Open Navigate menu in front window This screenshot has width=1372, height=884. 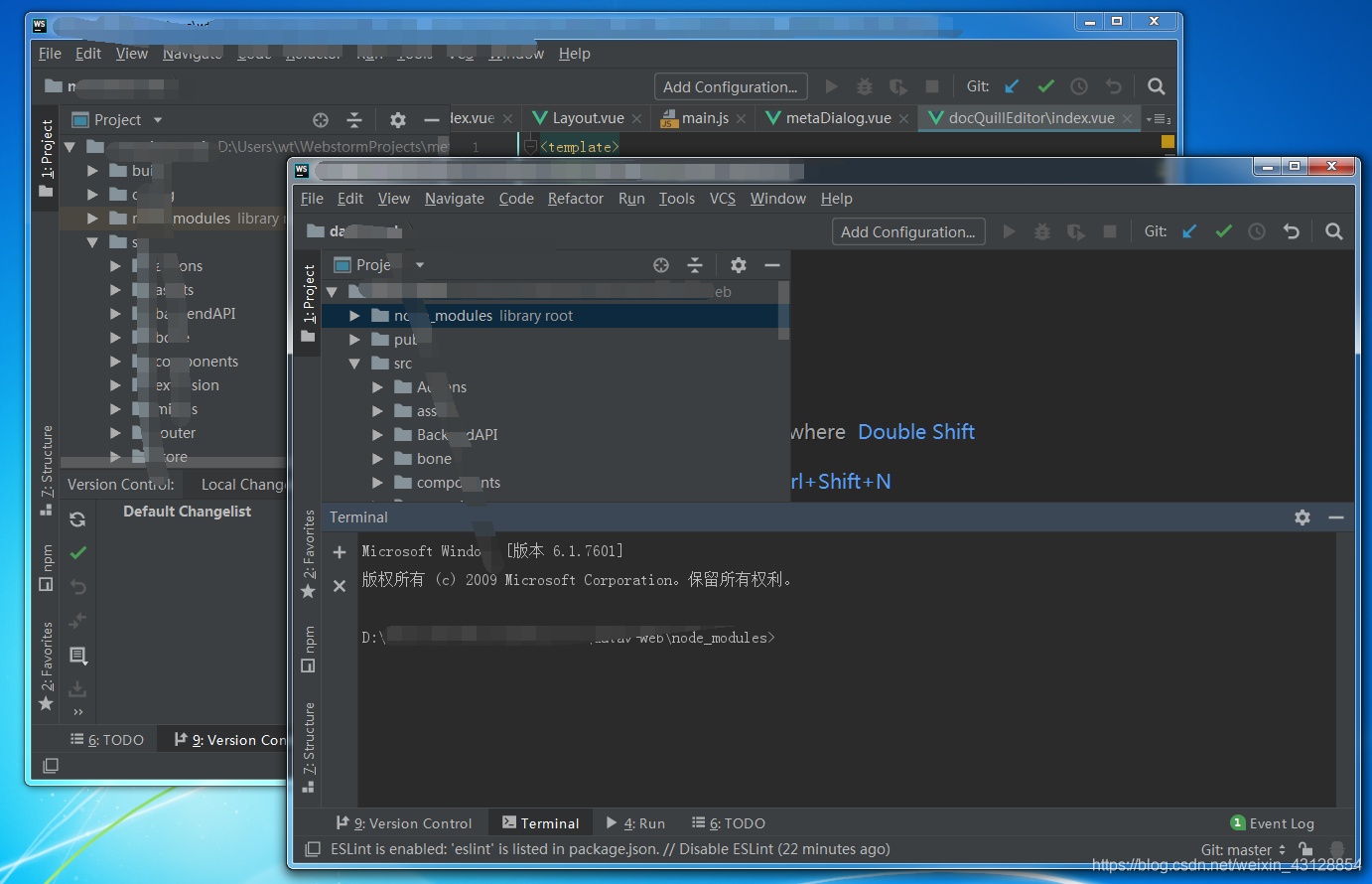pyautogui.click(x=455, y=199)
